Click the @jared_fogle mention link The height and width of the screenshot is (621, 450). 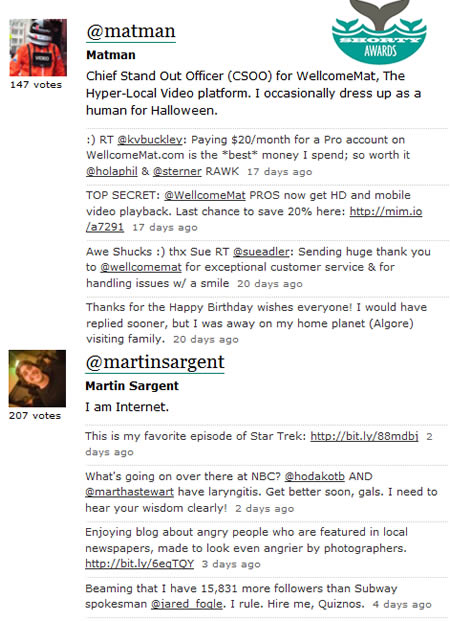coord(187,604)
